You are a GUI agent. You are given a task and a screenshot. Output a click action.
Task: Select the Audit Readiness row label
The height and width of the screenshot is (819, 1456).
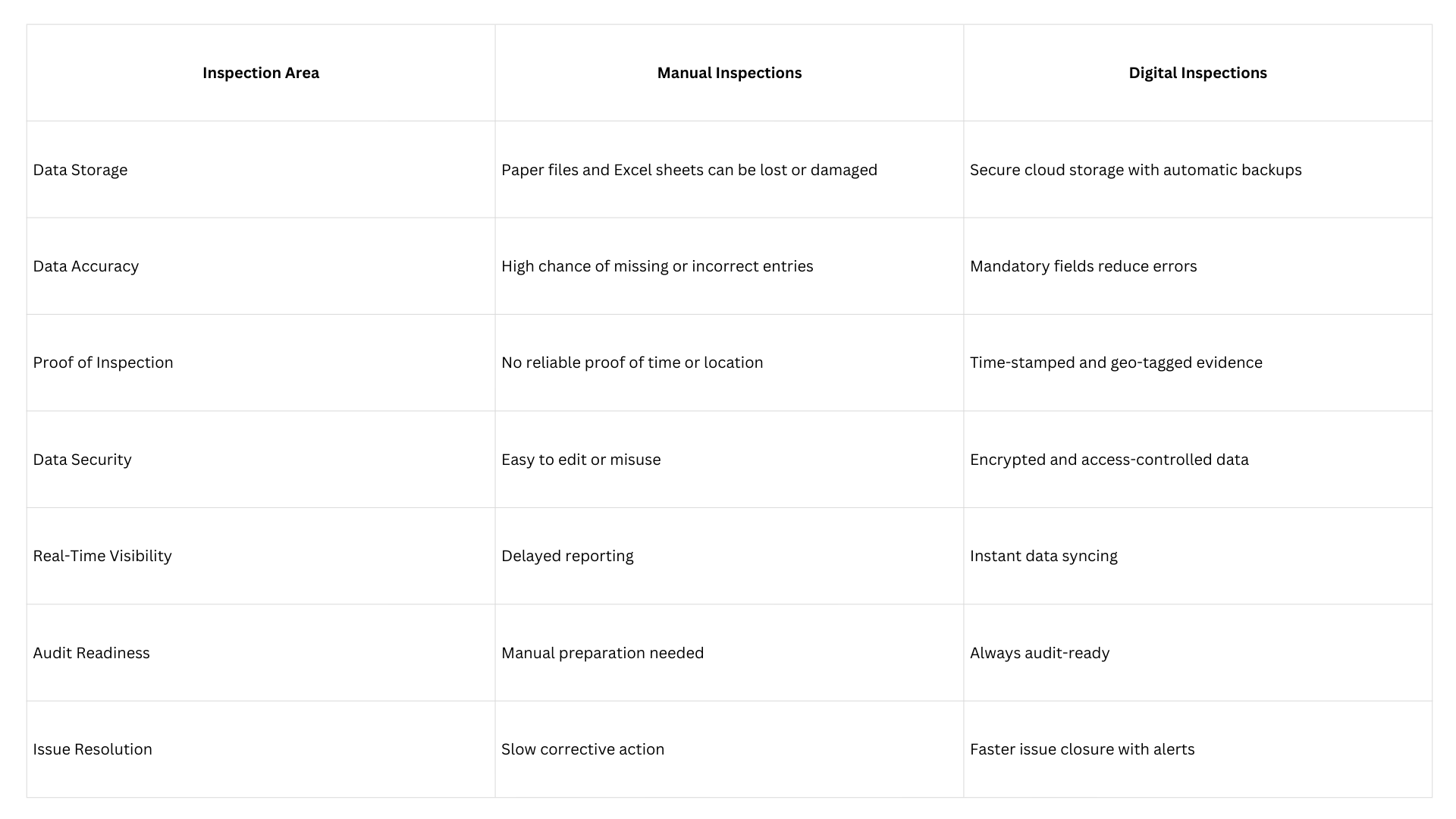click(91, 653)
